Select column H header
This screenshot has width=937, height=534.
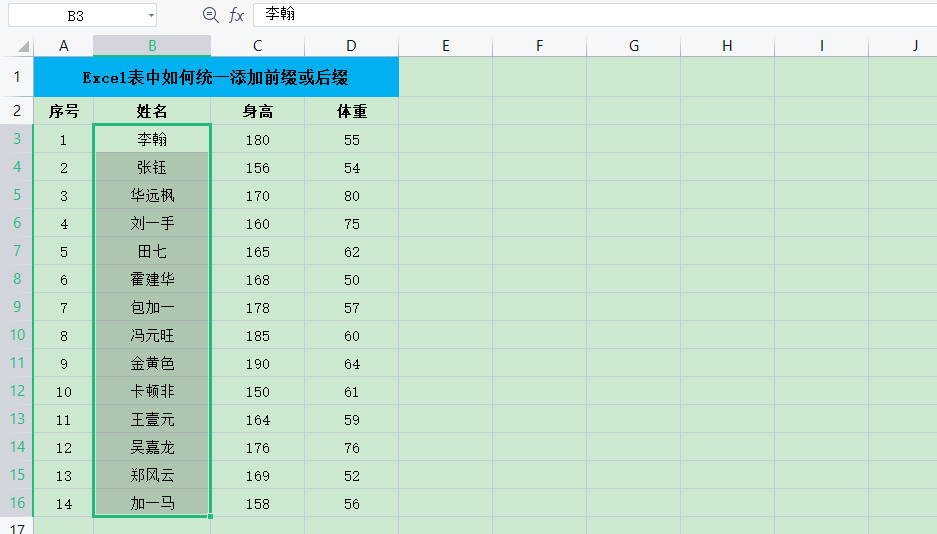pos(727,46)
